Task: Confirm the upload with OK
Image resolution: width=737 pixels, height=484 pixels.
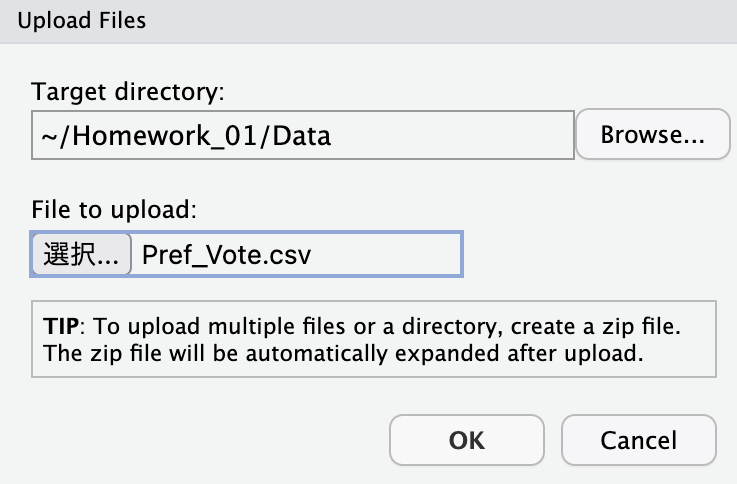Action: (467, 440)
